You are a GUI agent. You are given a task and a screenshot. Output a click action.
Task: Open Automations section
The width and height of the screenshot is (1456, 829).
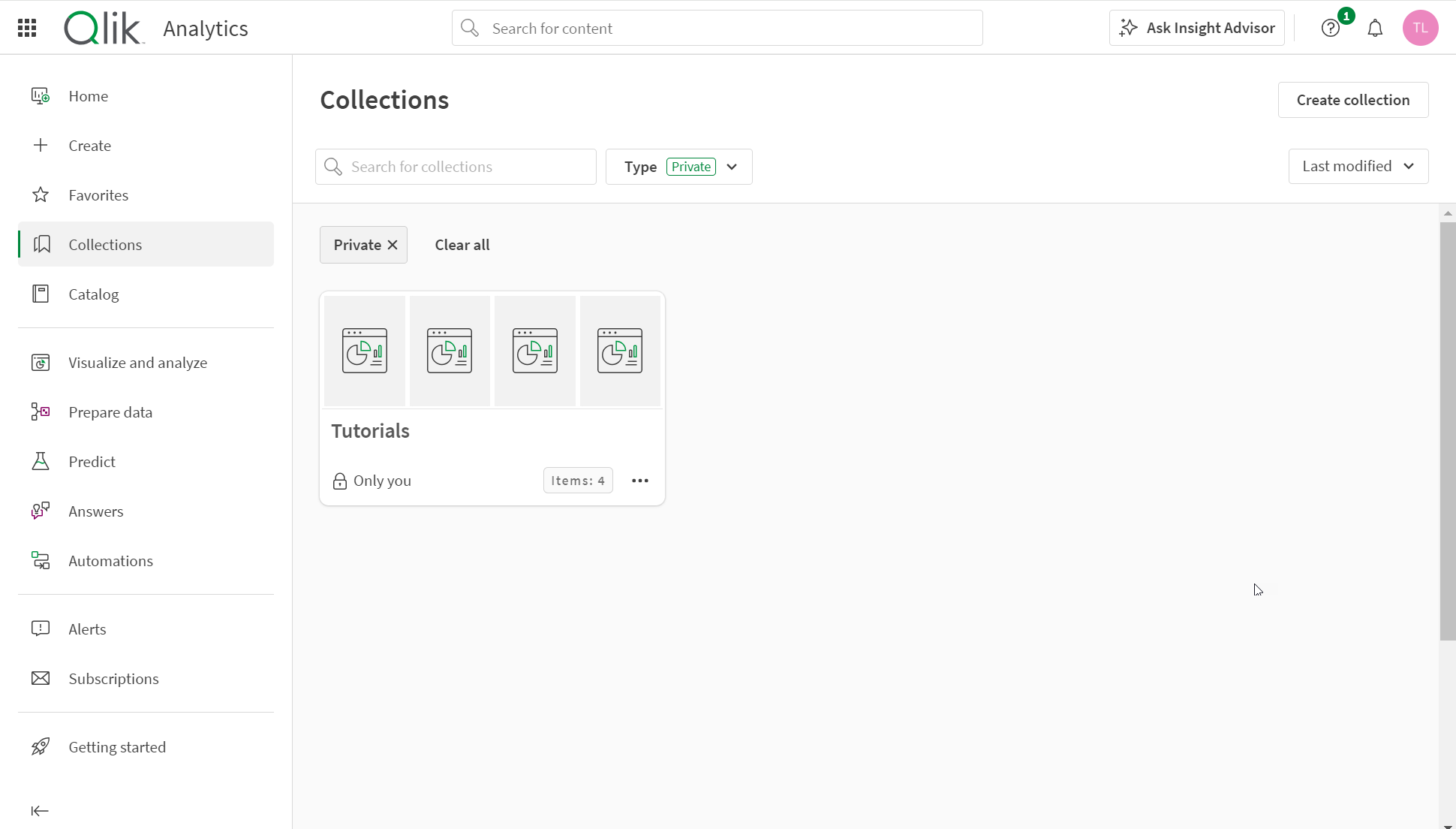click(x=111, y=560)
